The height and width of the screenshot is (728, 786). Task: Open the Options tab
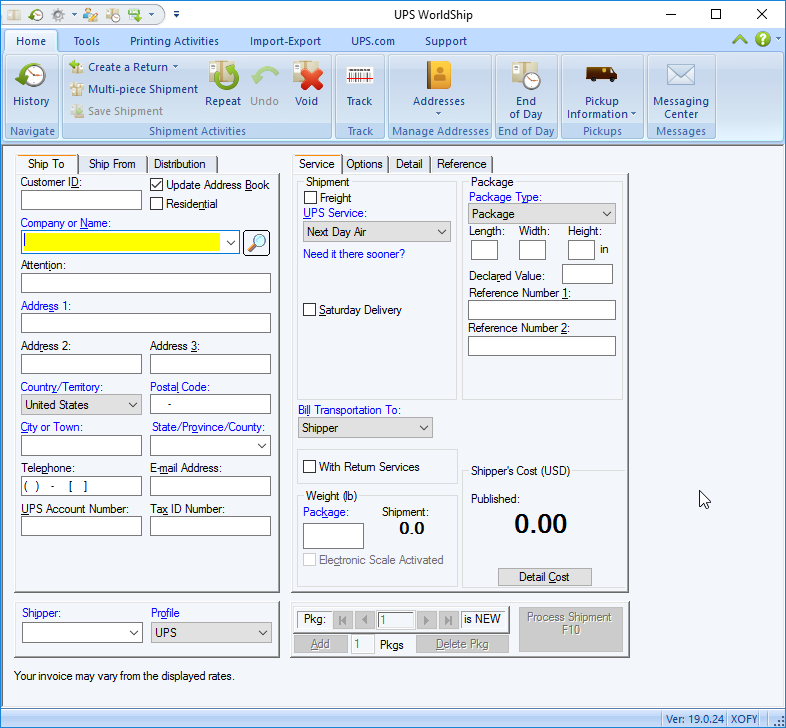(364, 164)
